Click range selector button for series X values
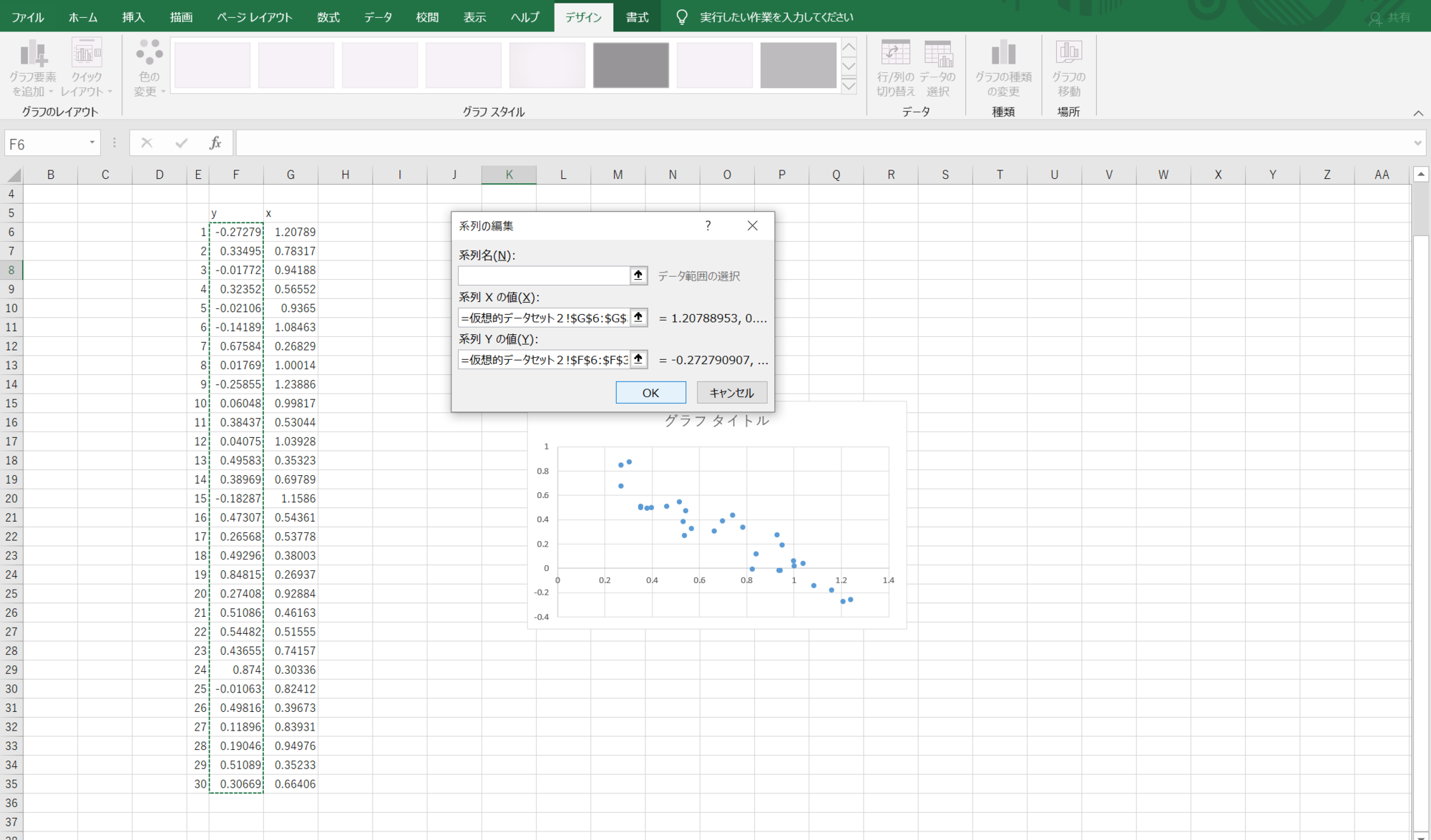Viewport: 1431px width, 840px height. (638, 318)
